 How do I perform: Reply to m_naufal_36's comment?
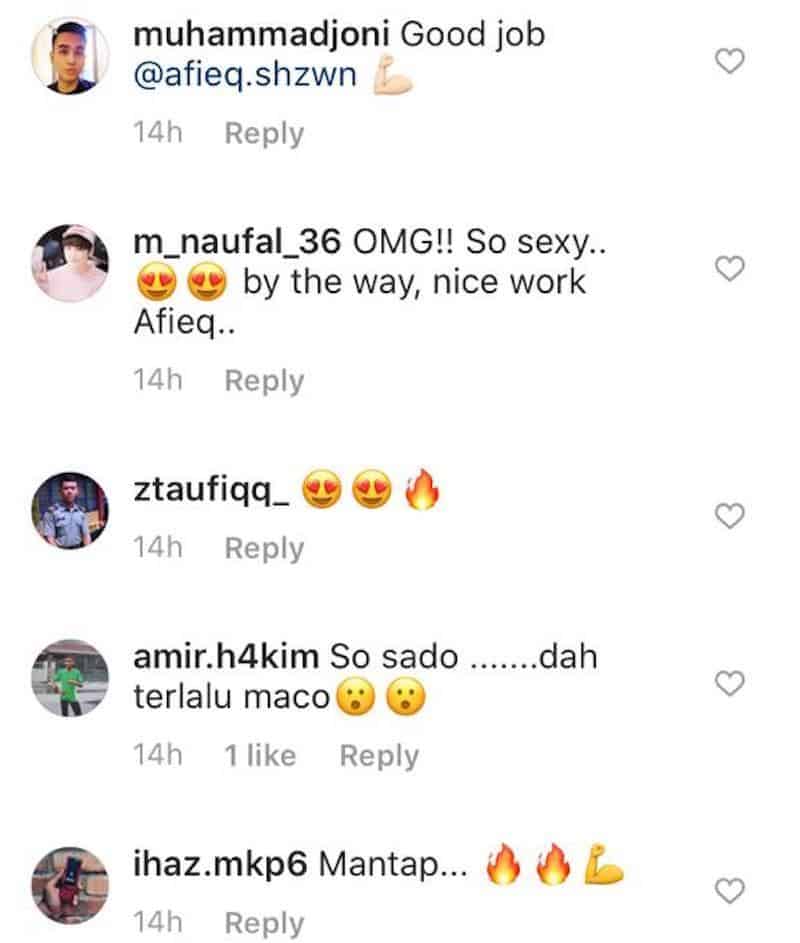pos(264,380)
